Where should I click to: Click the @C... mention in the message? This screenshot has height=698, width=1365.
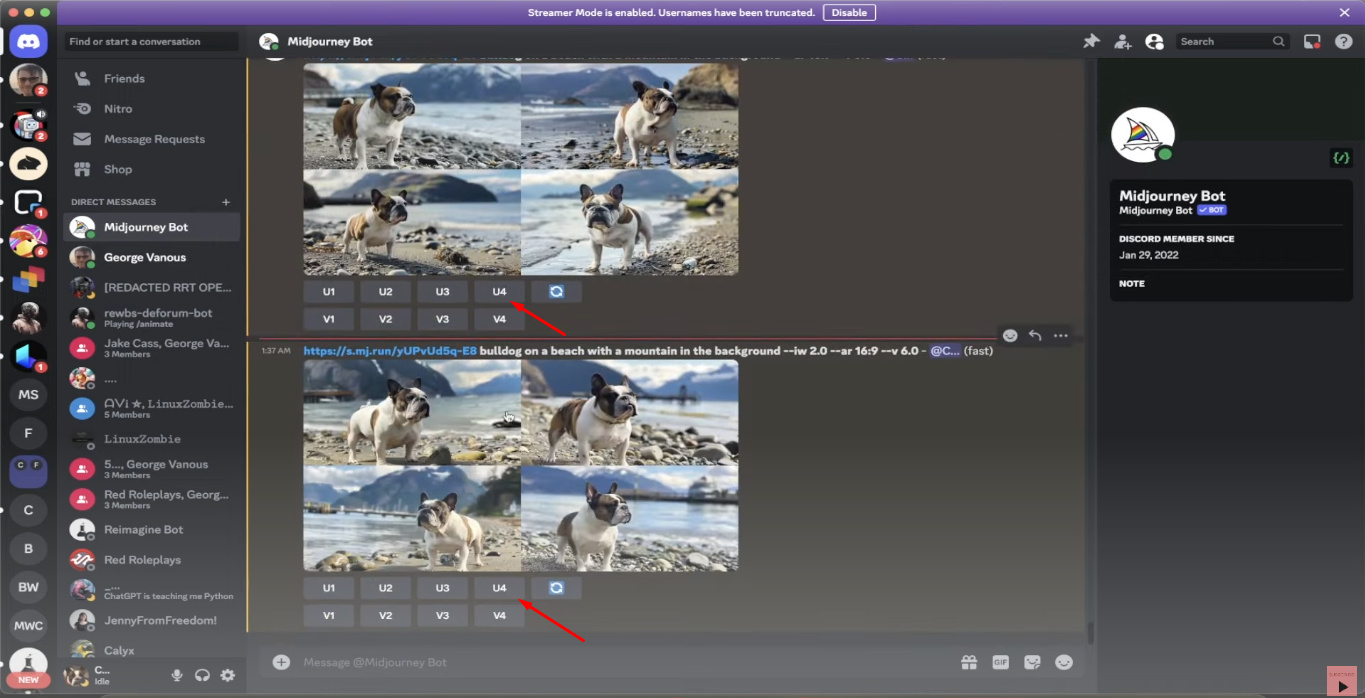pyautogui.click(x=945, y=351)
